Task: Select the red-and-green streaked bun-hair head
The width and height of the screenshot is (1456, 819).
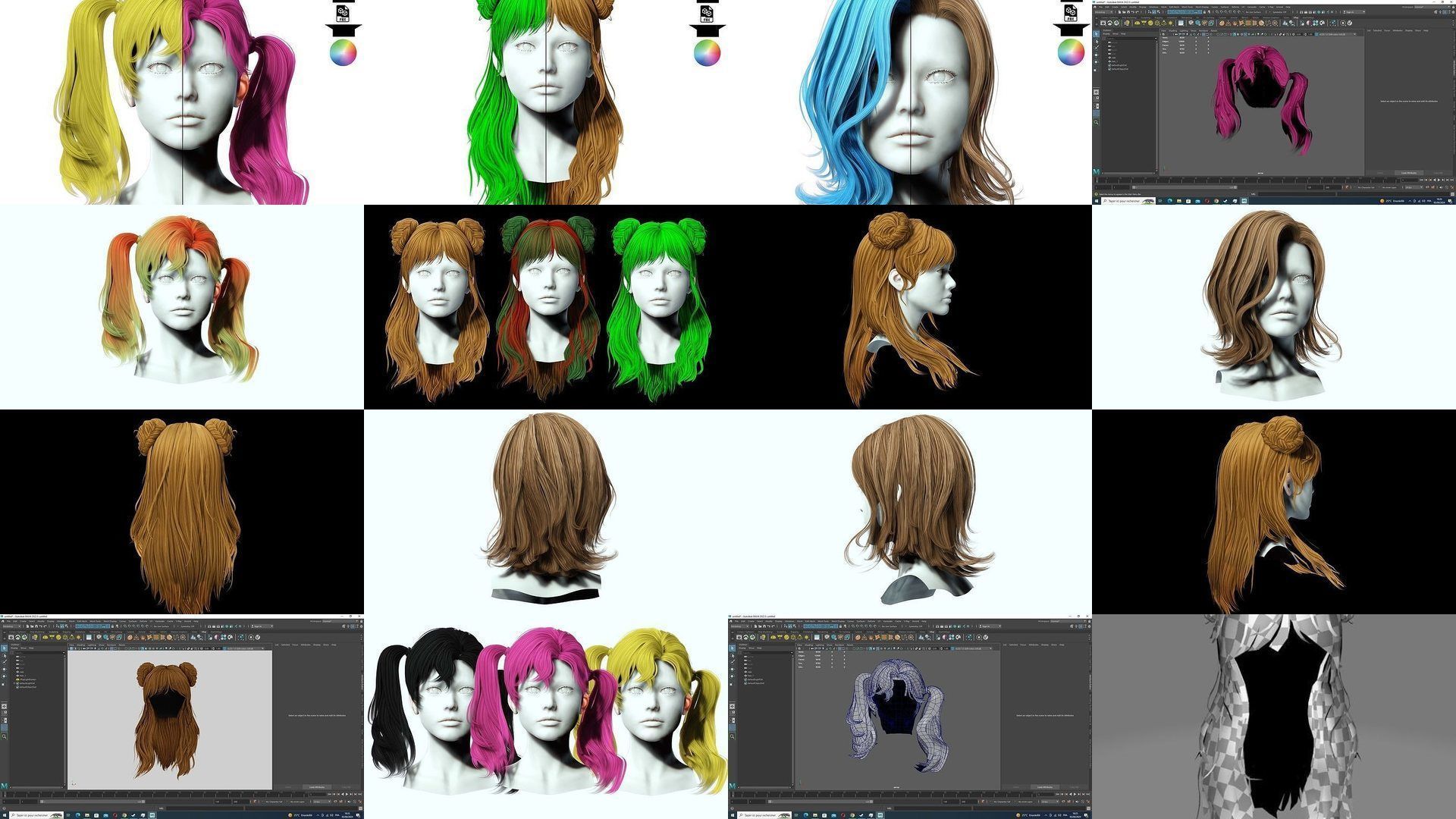Action: tap(548, 309)
